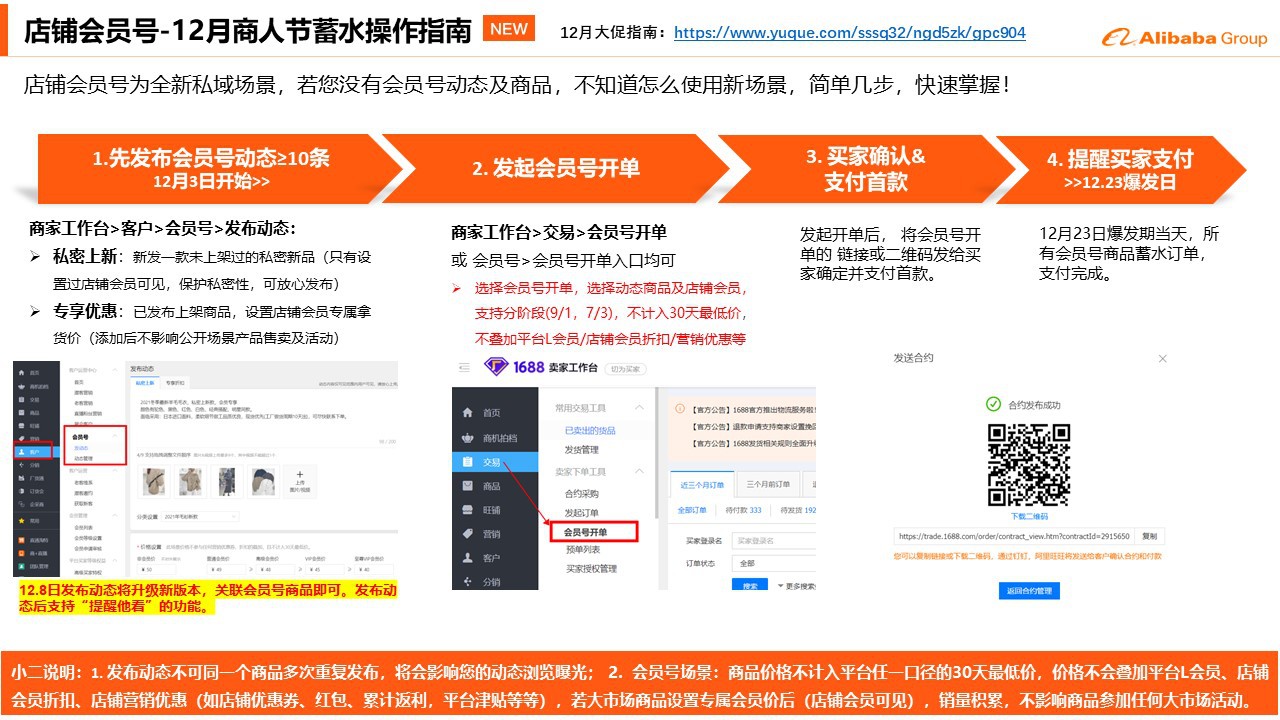The height and width of the screenshot is (720, 1280).
Task: Collapse the 卖家下单工具 section chevron
Action: click(640, 471)
